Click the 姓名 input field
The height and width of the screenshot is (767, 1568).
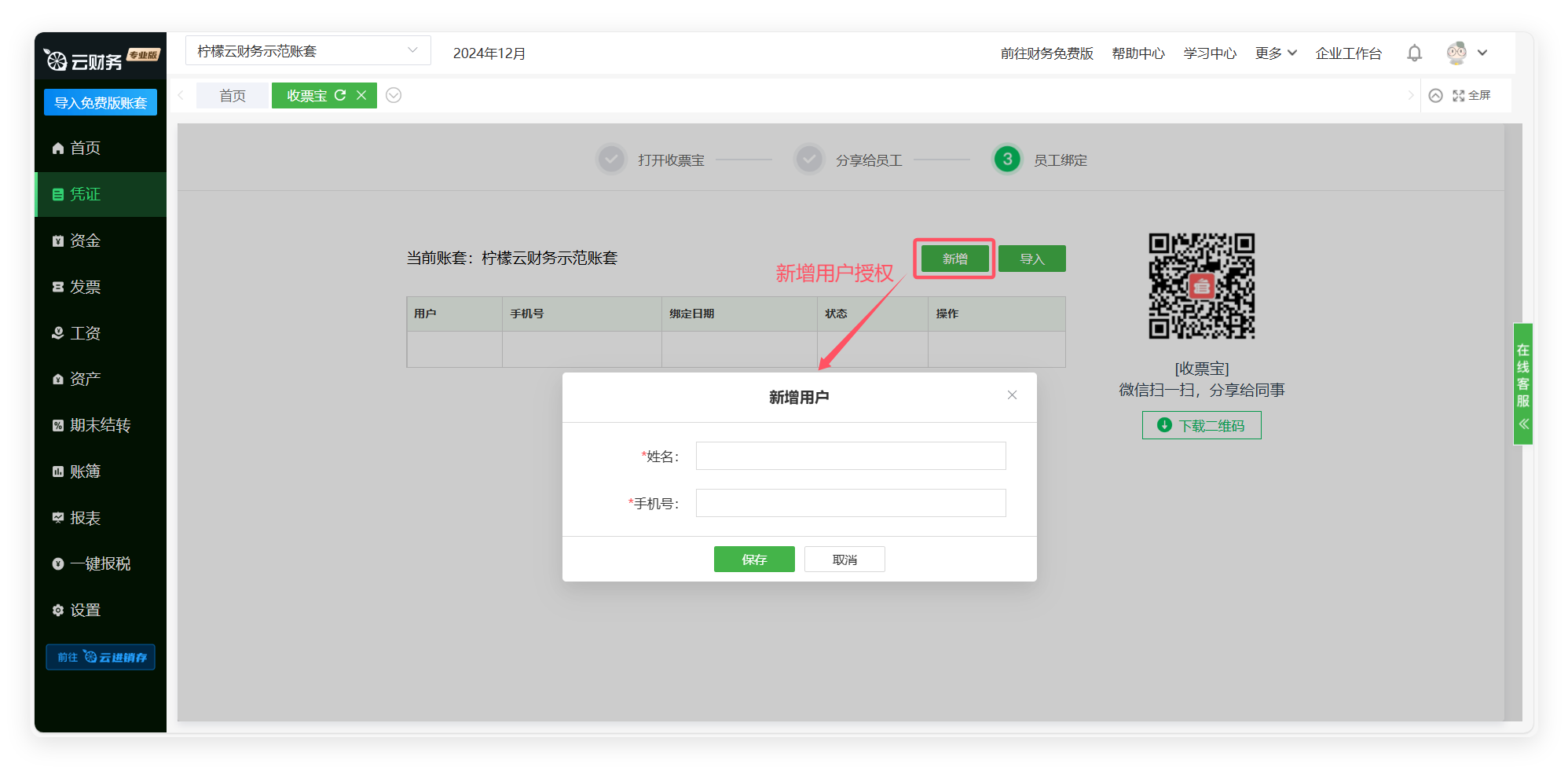[x=850, y=456]
